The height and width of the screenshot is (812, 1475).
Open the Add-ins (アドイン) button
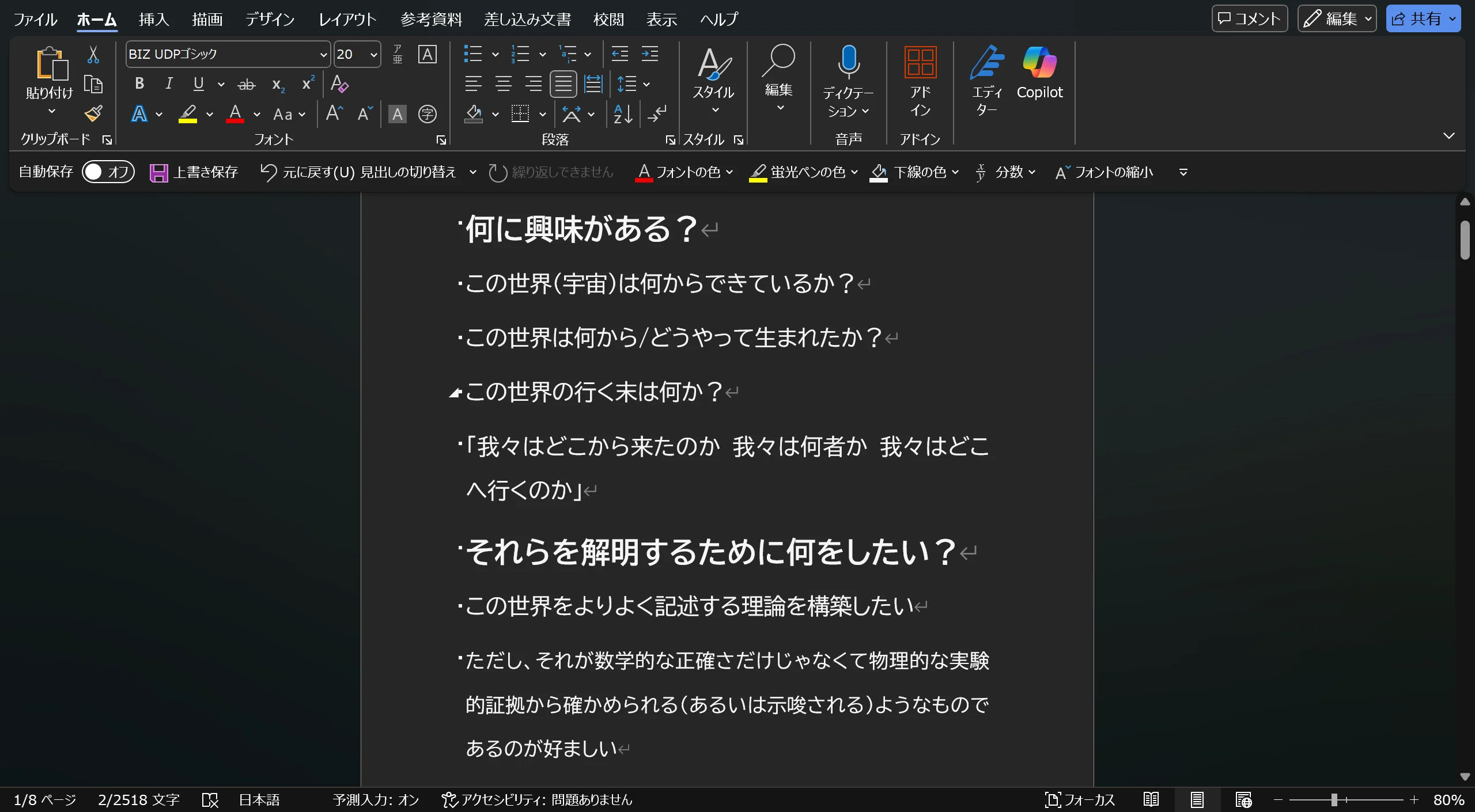coord(920,81)
